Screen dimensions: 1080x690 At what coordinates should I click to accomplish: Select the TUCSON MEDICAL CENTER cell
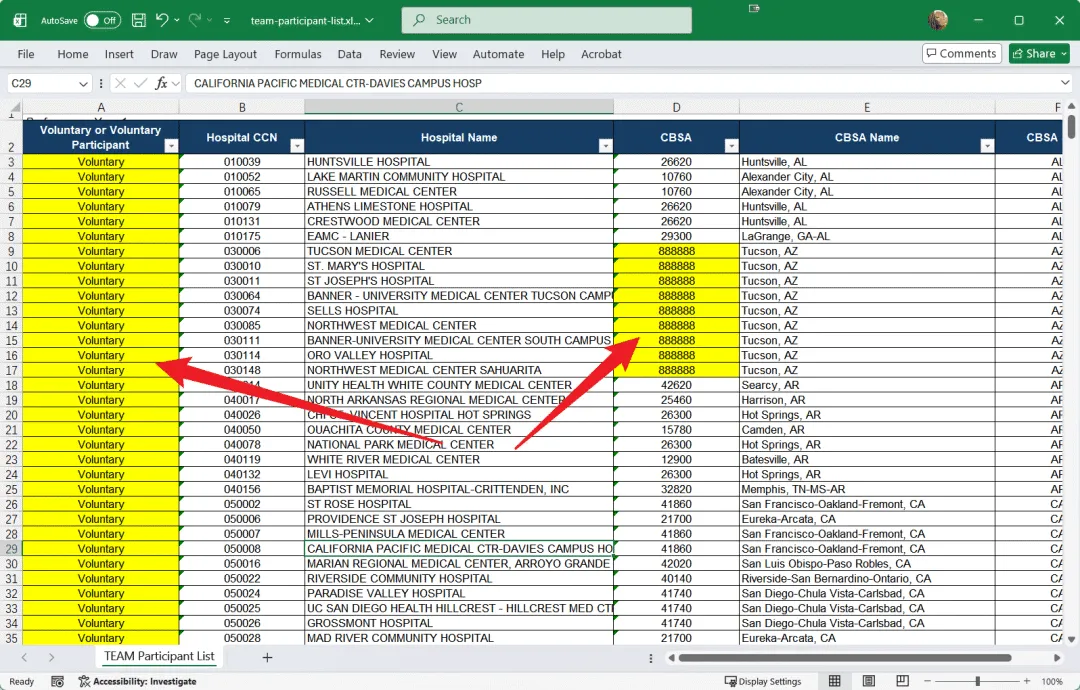click(x=459, y=251)
